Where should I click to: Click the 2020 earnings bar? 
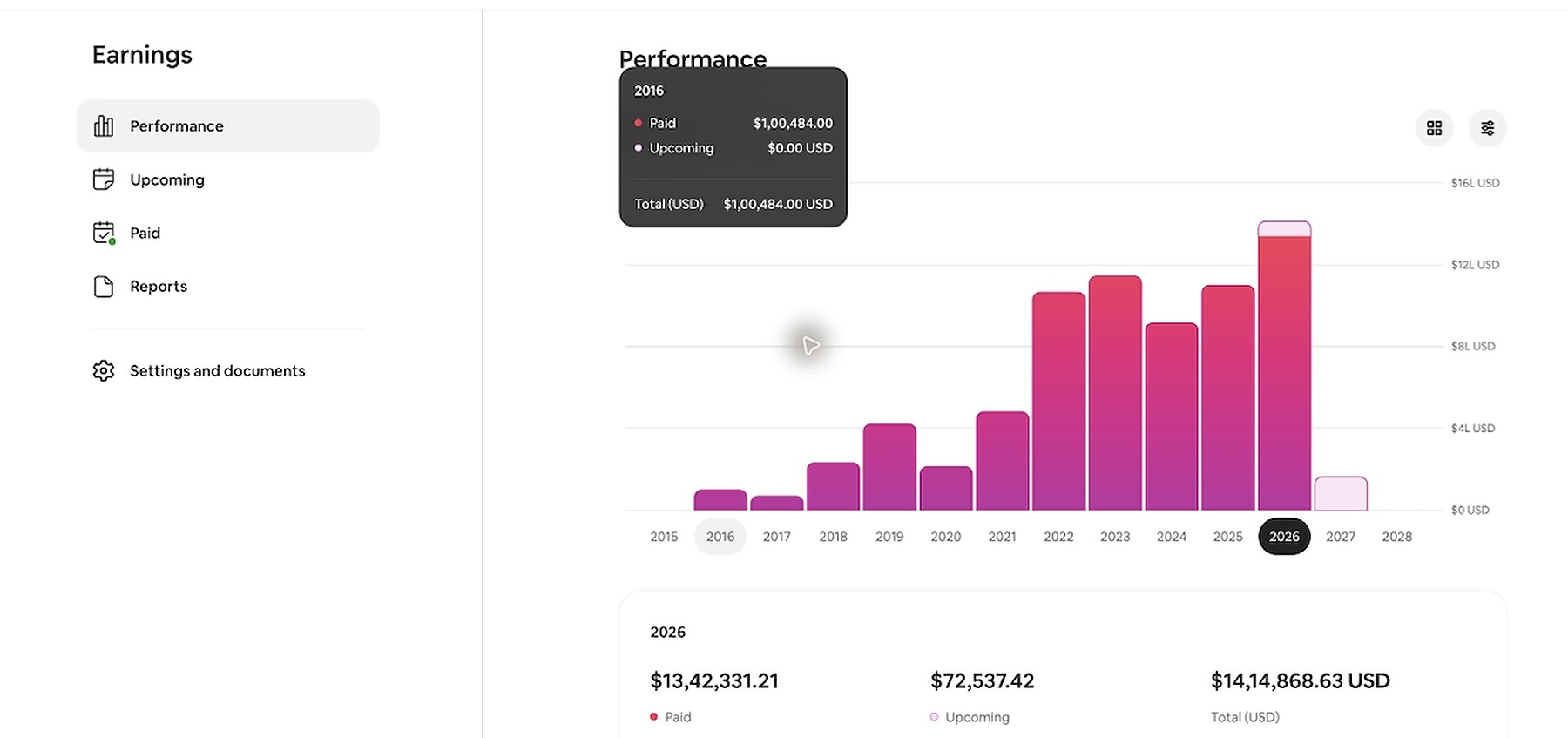pyautogui.click(x=946, y=489)
